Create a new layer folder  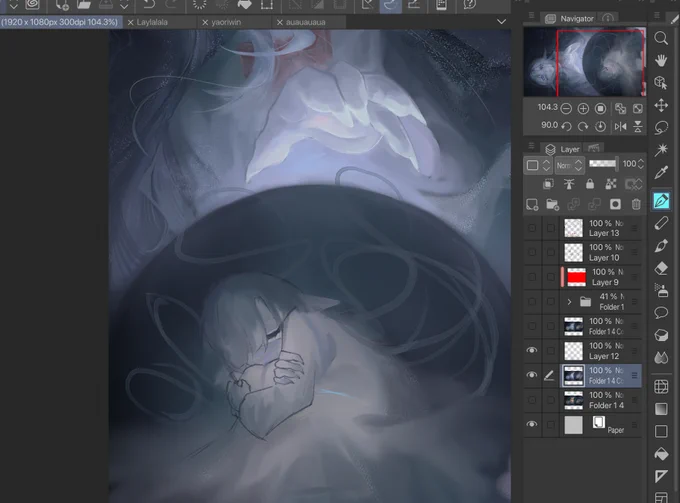[552, 204]
